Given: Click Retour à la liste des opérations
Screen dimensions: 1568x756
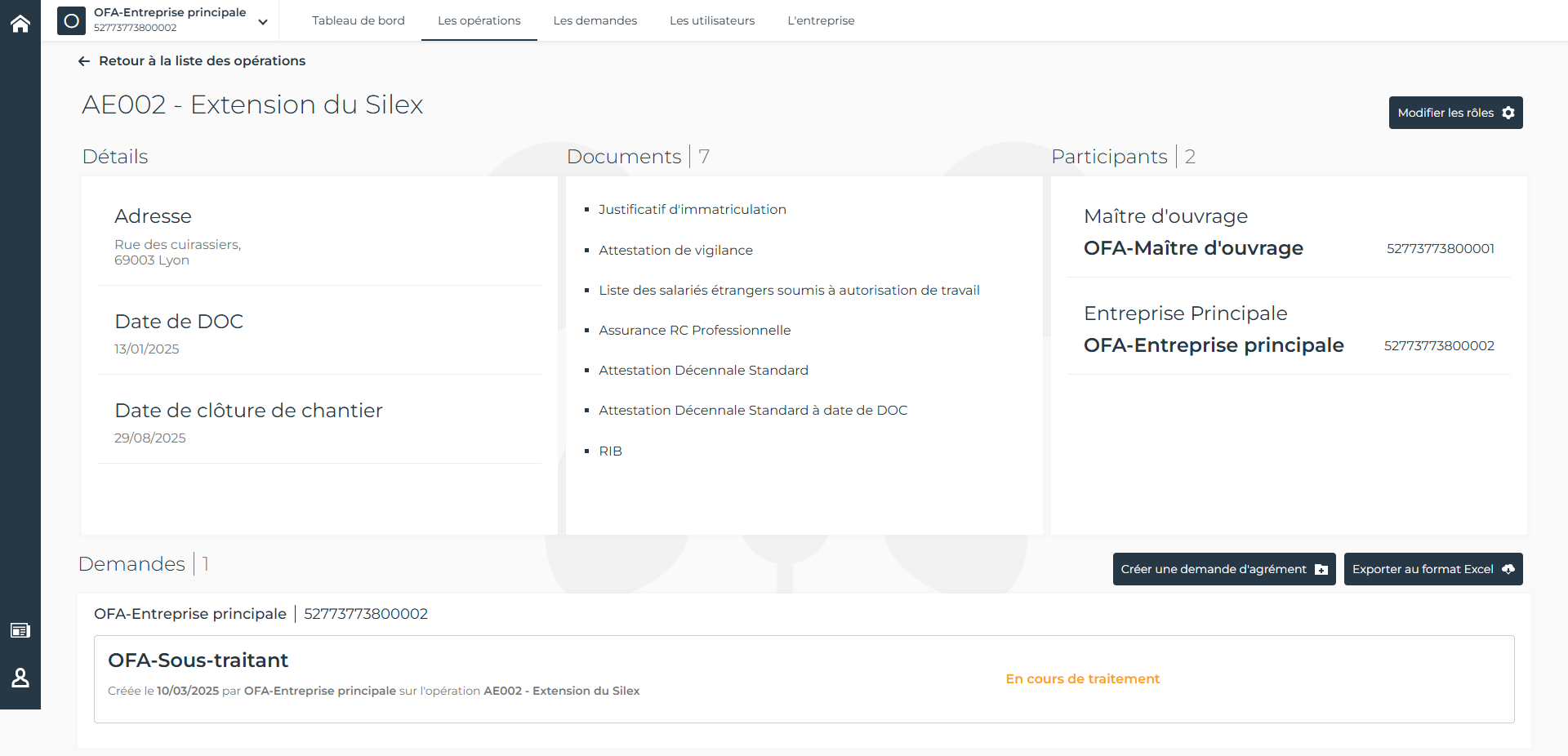Looking at the screenshot, I should point(202,60).
